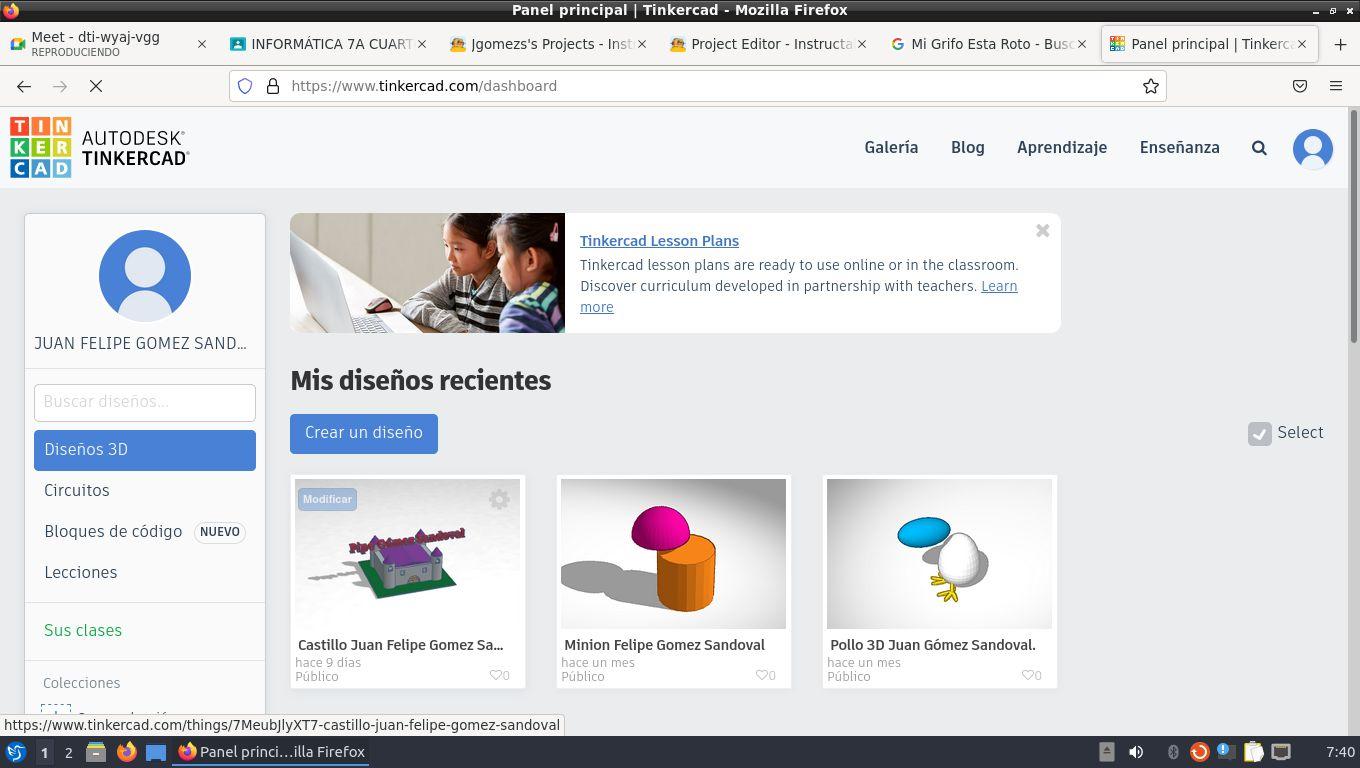Close the Project Editor tab
The height and width of the screenshot is (768, 1360).
(x=862, y=44)
